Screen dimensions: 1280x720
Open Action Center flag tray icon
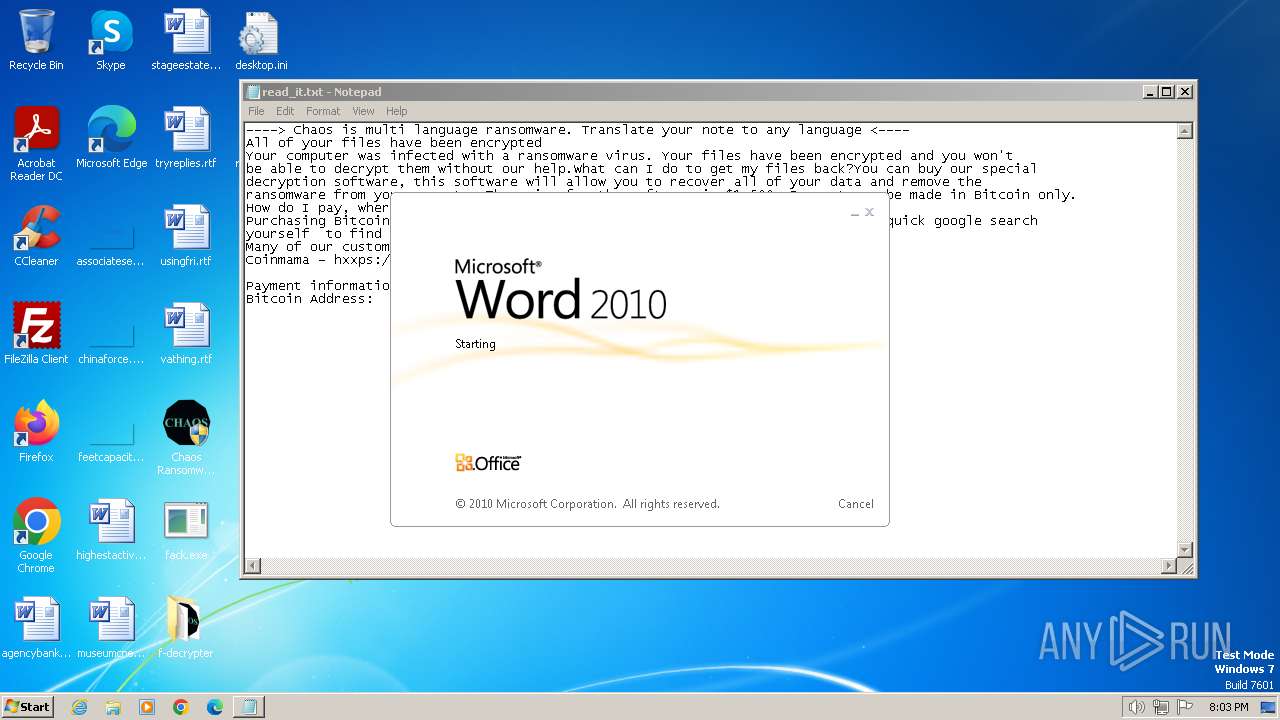point(1185,707)
